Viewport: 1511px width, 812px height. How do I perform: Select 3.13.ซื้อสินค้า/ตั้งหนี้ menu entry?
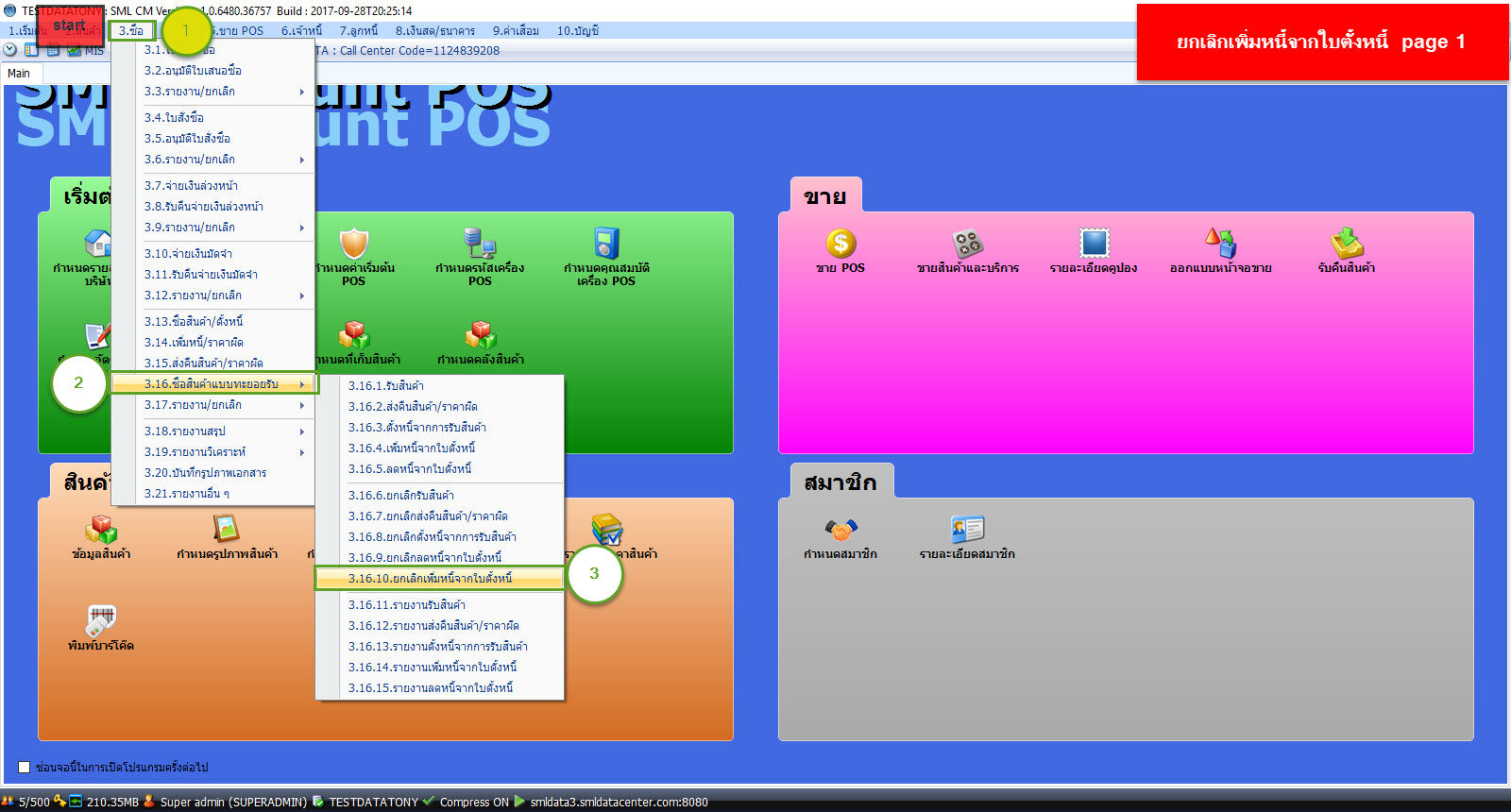pyautogui.click(x=212, y=322)
